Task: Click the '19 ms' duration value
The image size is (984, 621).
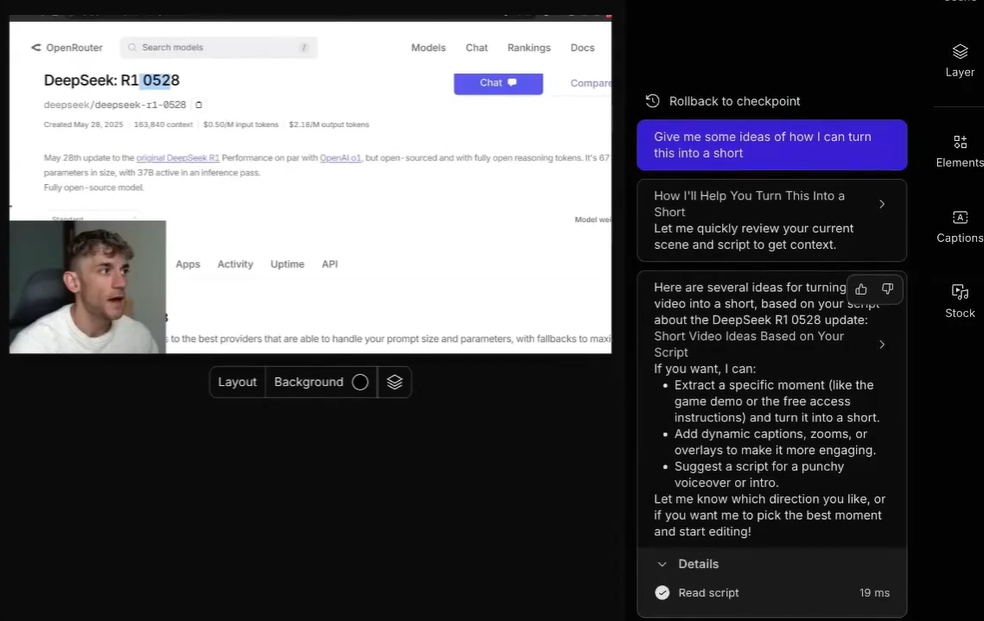Action: pos(874,593)
